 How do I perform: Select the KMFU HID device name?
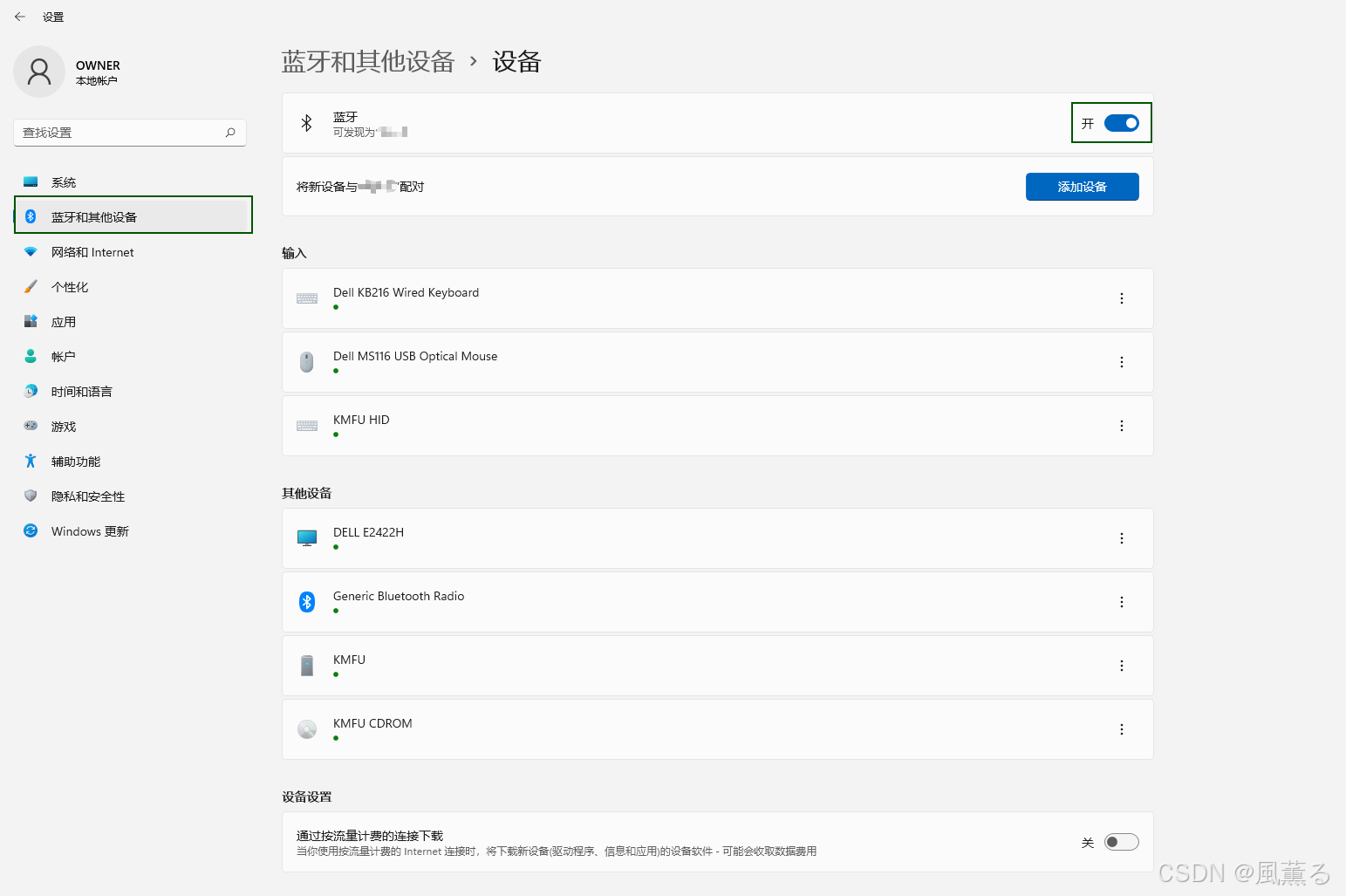[x=361, y=420]
